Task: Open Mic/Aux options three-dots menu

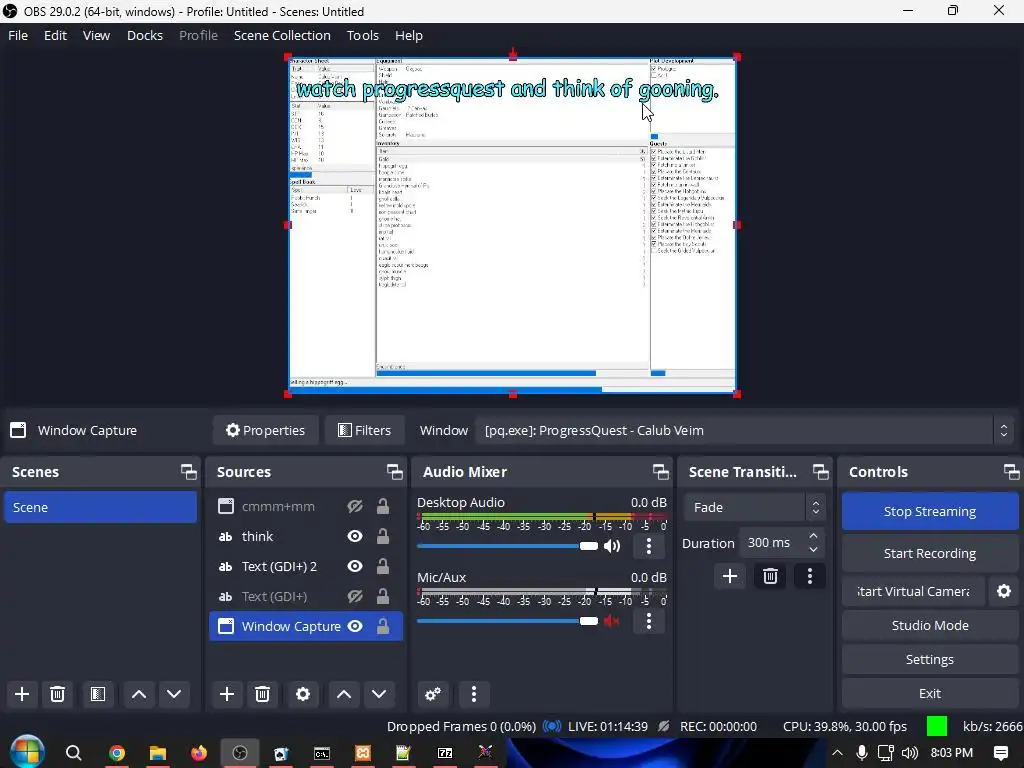Action: 648,621
